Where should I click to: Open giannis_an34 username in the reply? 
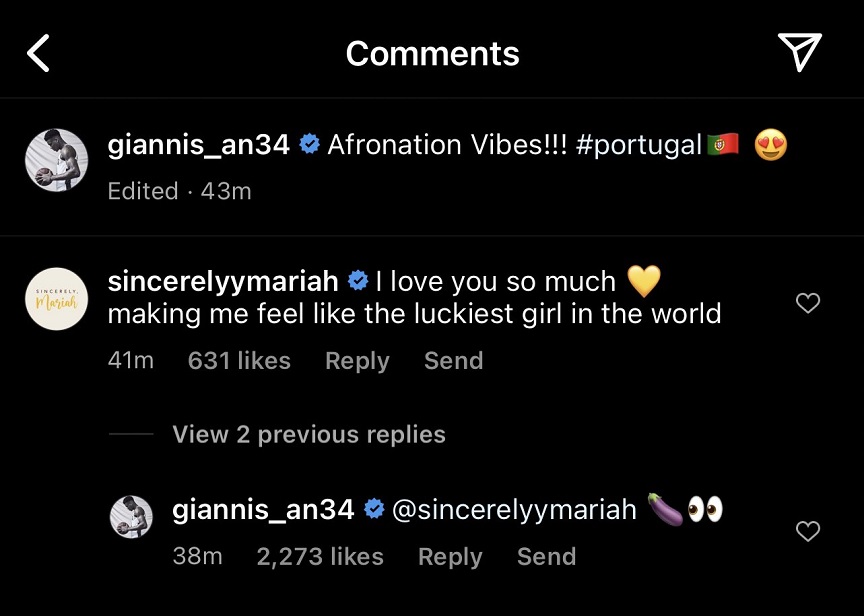point(263,510)
